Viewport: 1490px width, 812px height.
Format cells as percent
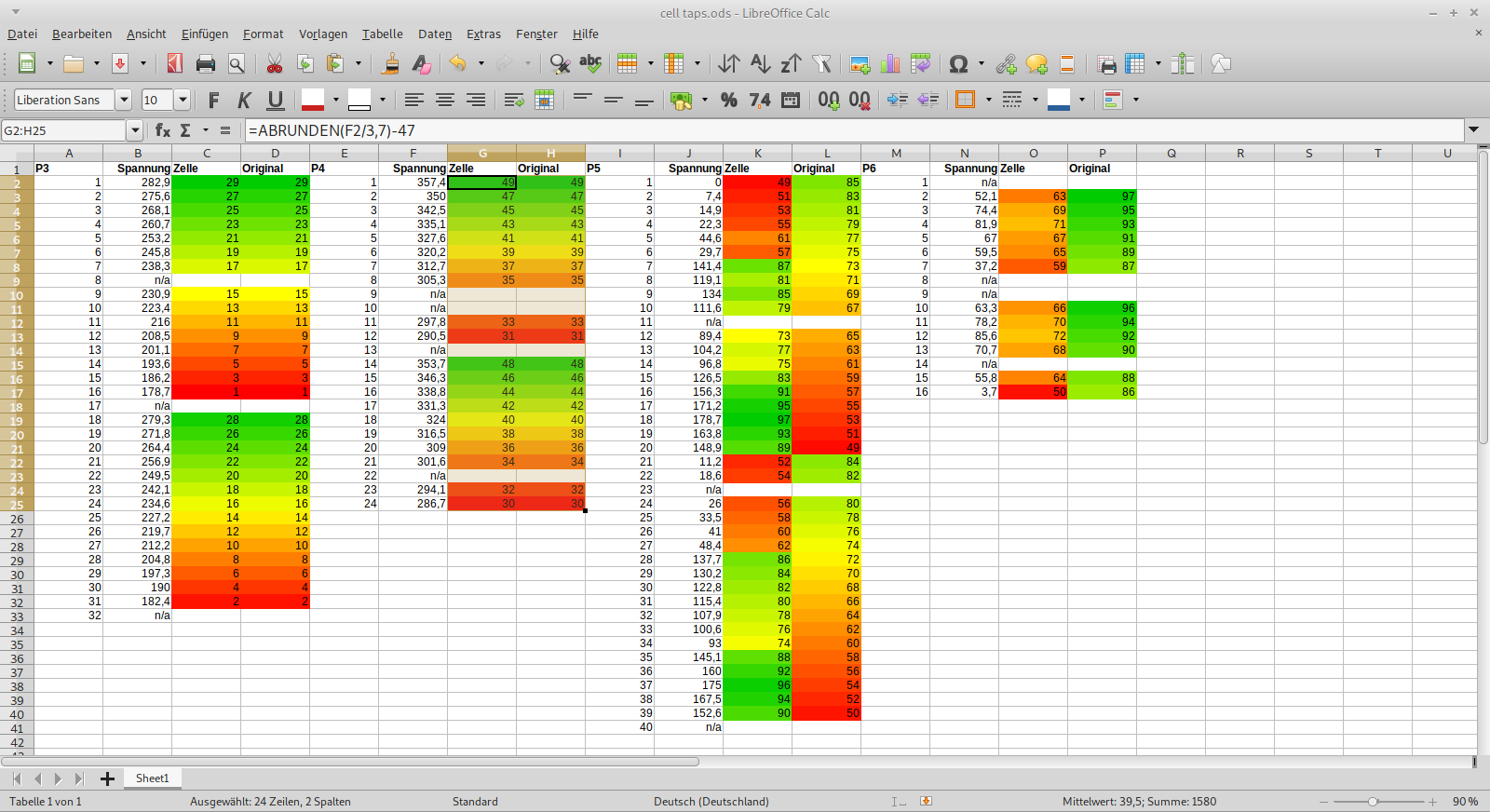click(729, 100)
